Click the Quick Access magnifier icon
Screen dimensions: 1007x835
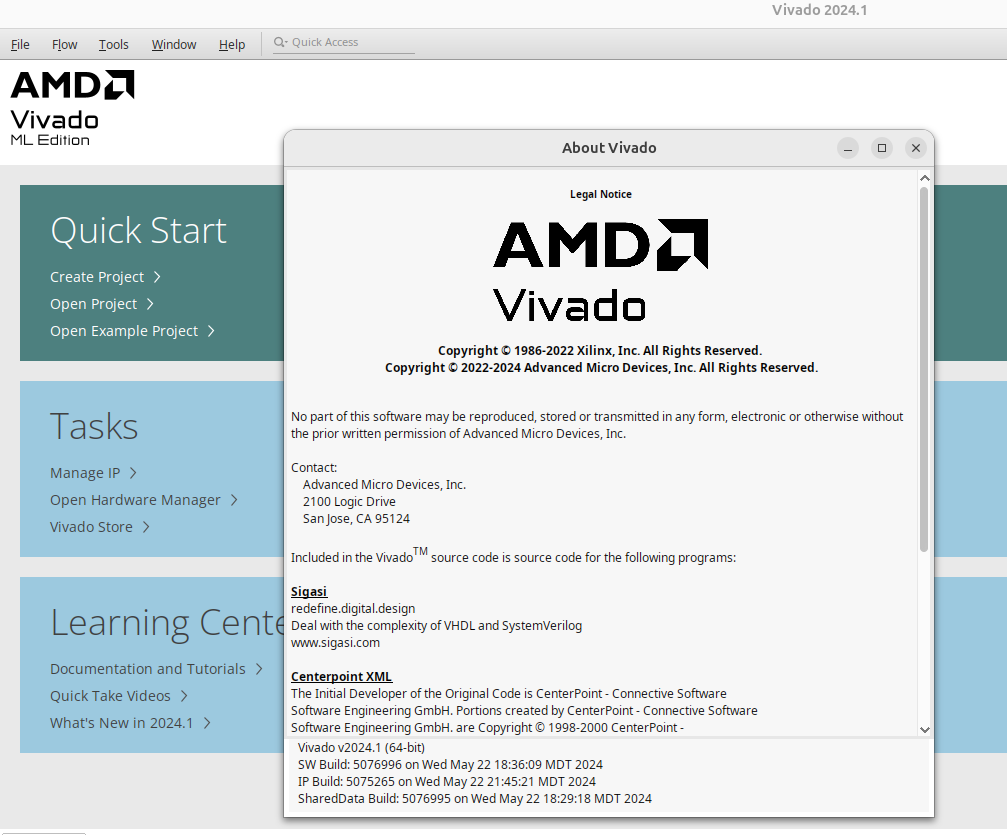[280, 42]
